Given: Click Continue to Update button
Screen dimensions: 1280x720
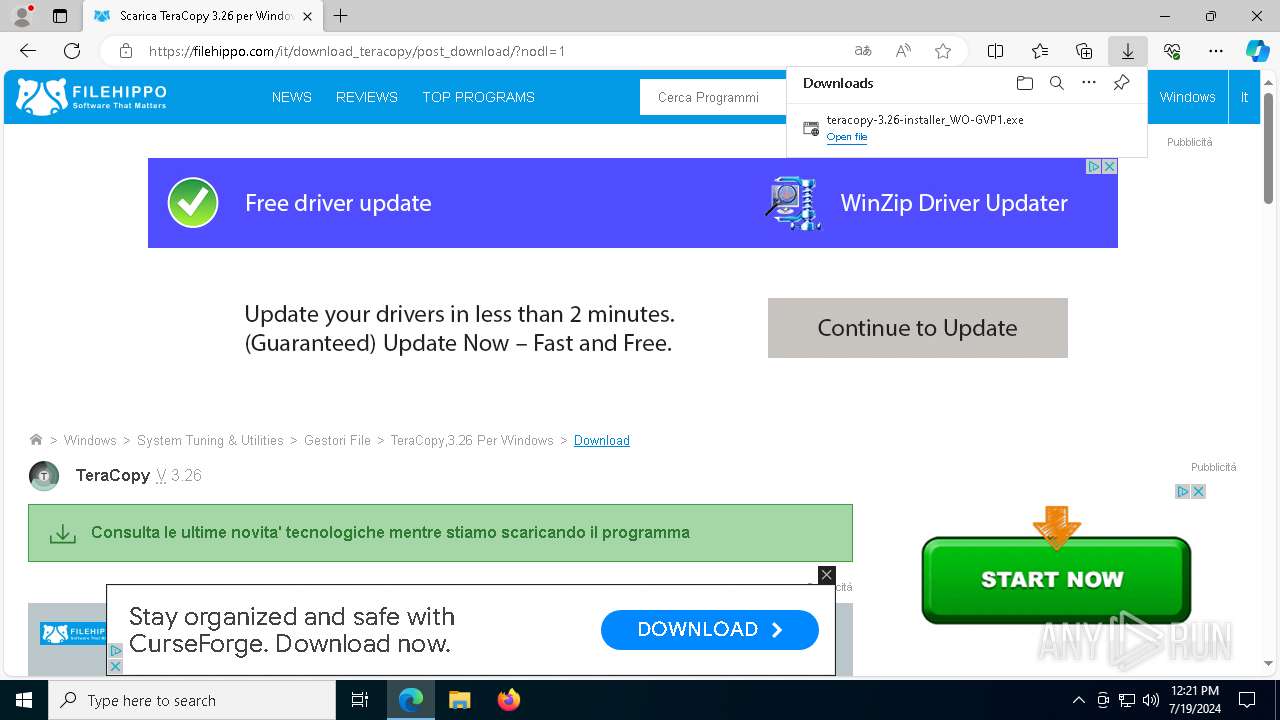Looking at the screenshot, I should 917,328.
